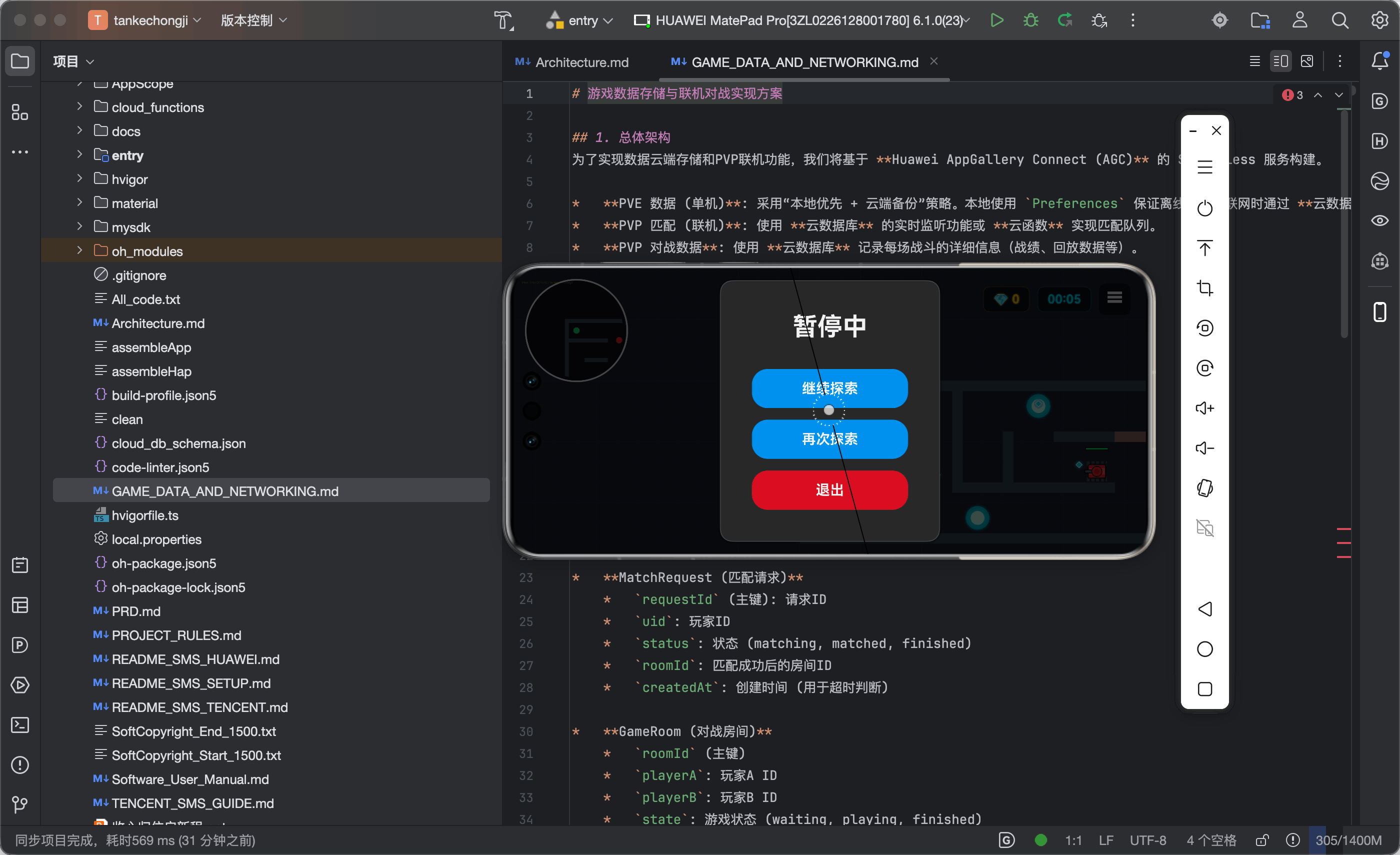Open the entry run configuration dropdown

click(579, 20)
